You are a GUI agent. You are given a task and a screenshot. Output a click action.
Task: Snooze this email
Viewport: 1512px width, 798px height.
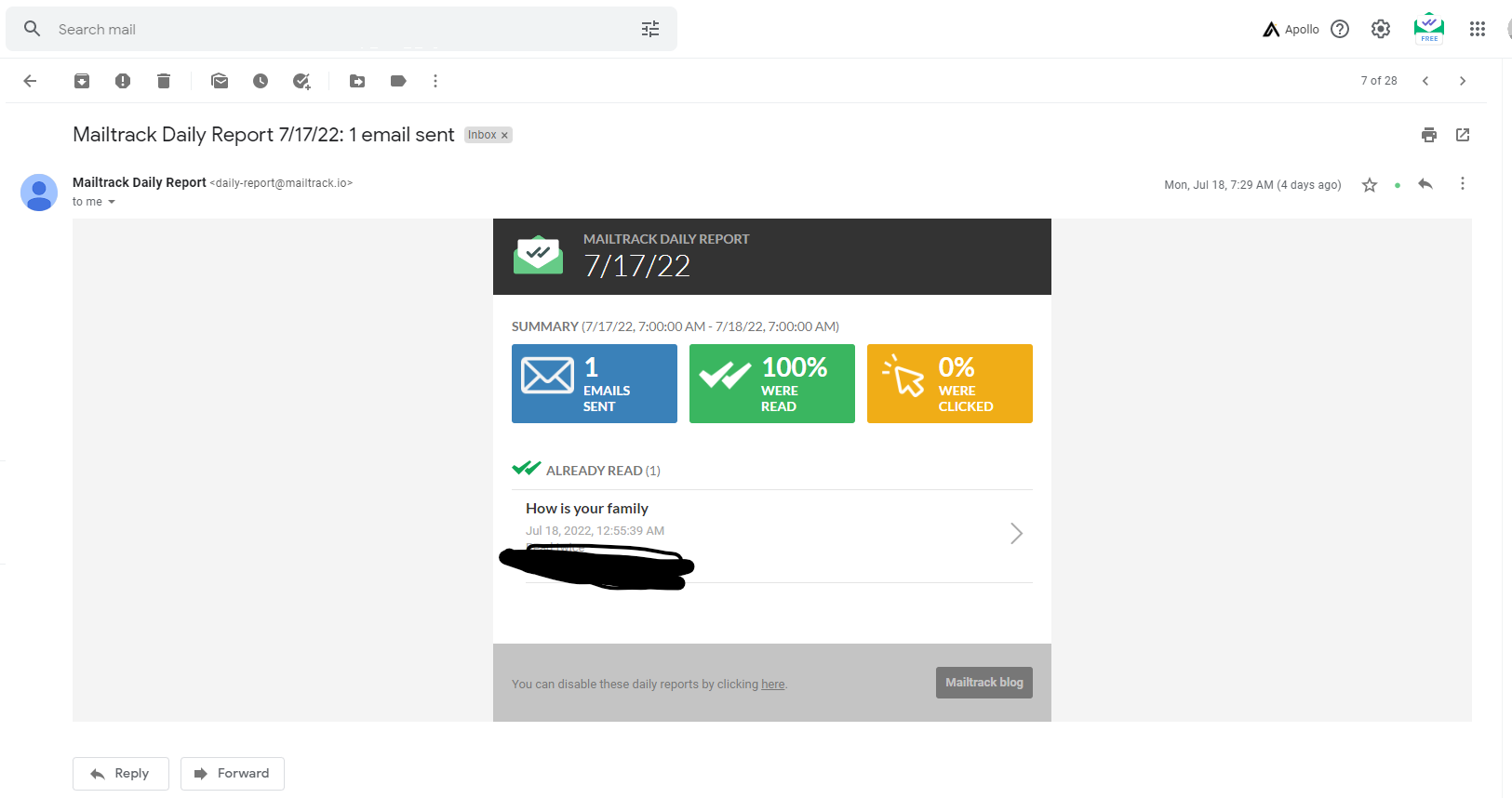[261, 81]
